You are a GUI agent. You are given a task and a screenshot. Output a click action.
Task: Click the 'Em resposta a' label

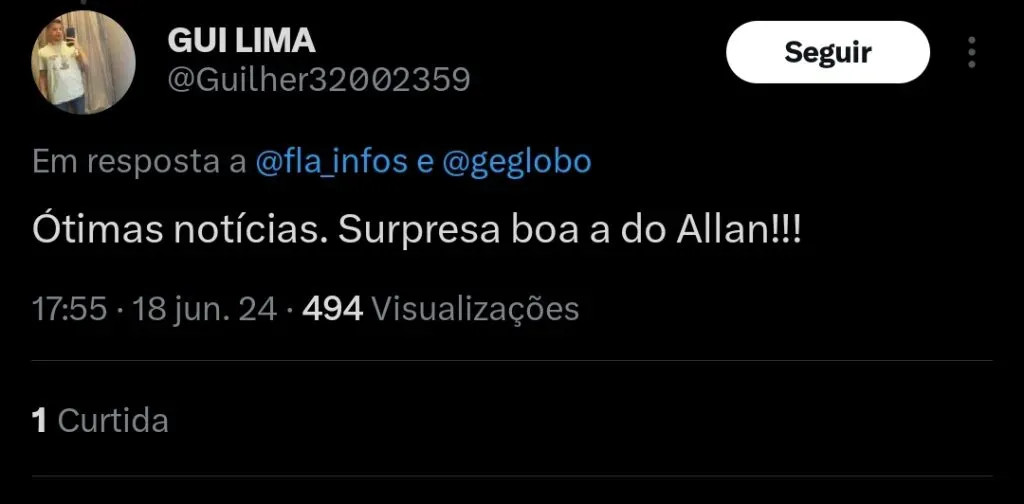pyautogui.click(x=139, y=163)
